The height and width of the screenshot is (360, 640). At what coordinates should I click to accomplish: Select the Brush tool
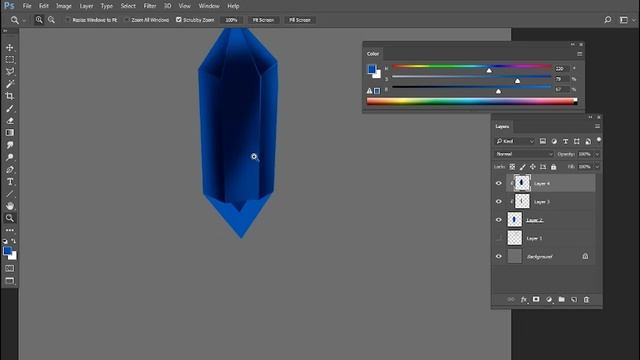(x=10, y=109)
